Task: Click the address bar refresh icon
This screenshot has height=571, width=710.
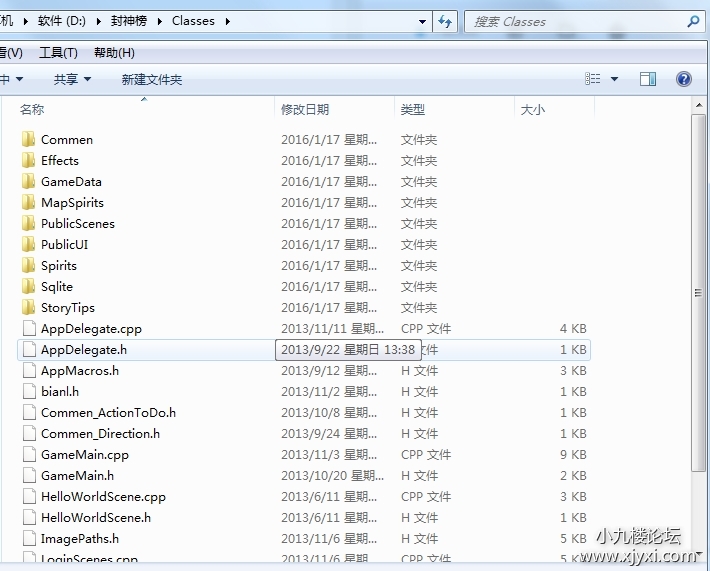Action: pyautogui.click(x=445, y=21)
